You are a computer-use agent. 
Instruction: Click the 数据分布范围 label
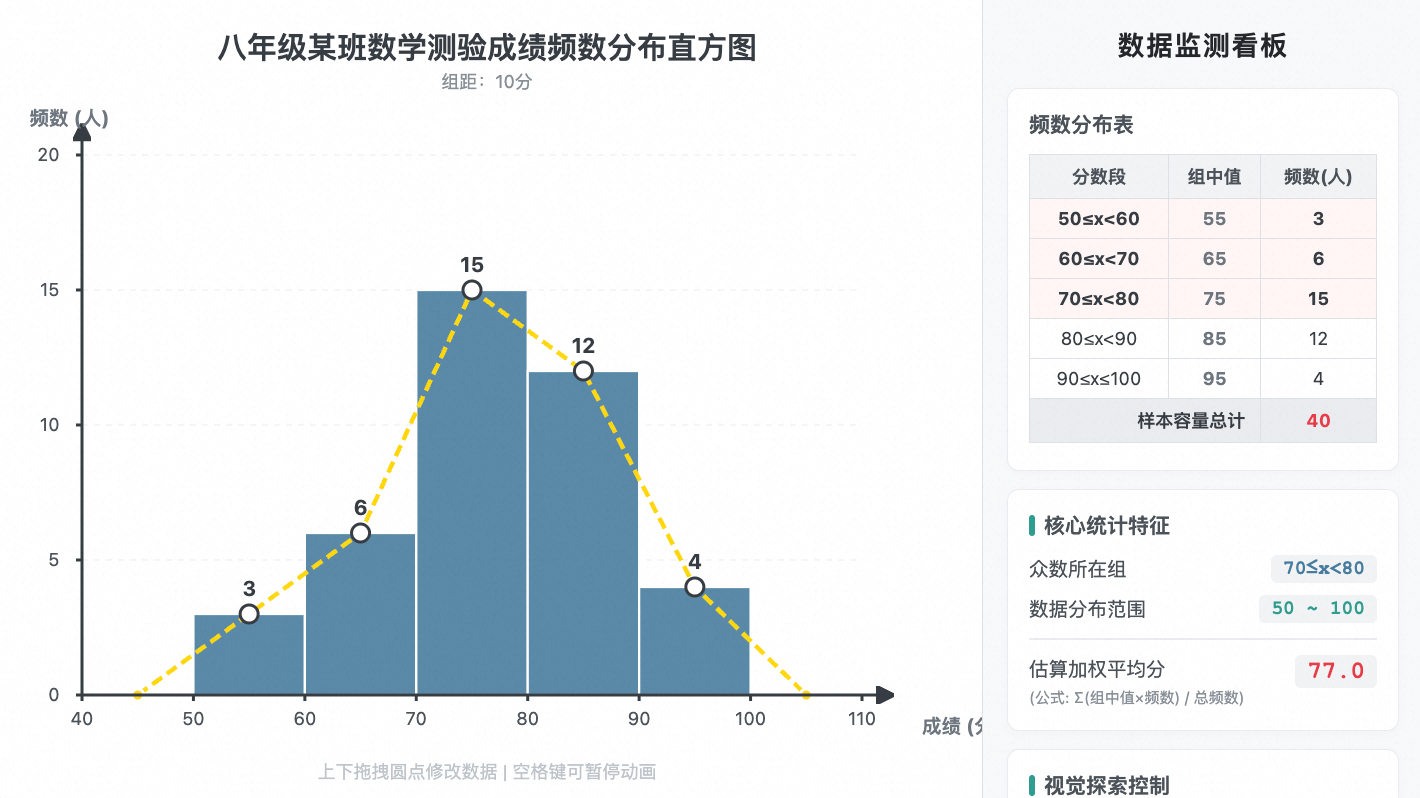pos(1087,609)
